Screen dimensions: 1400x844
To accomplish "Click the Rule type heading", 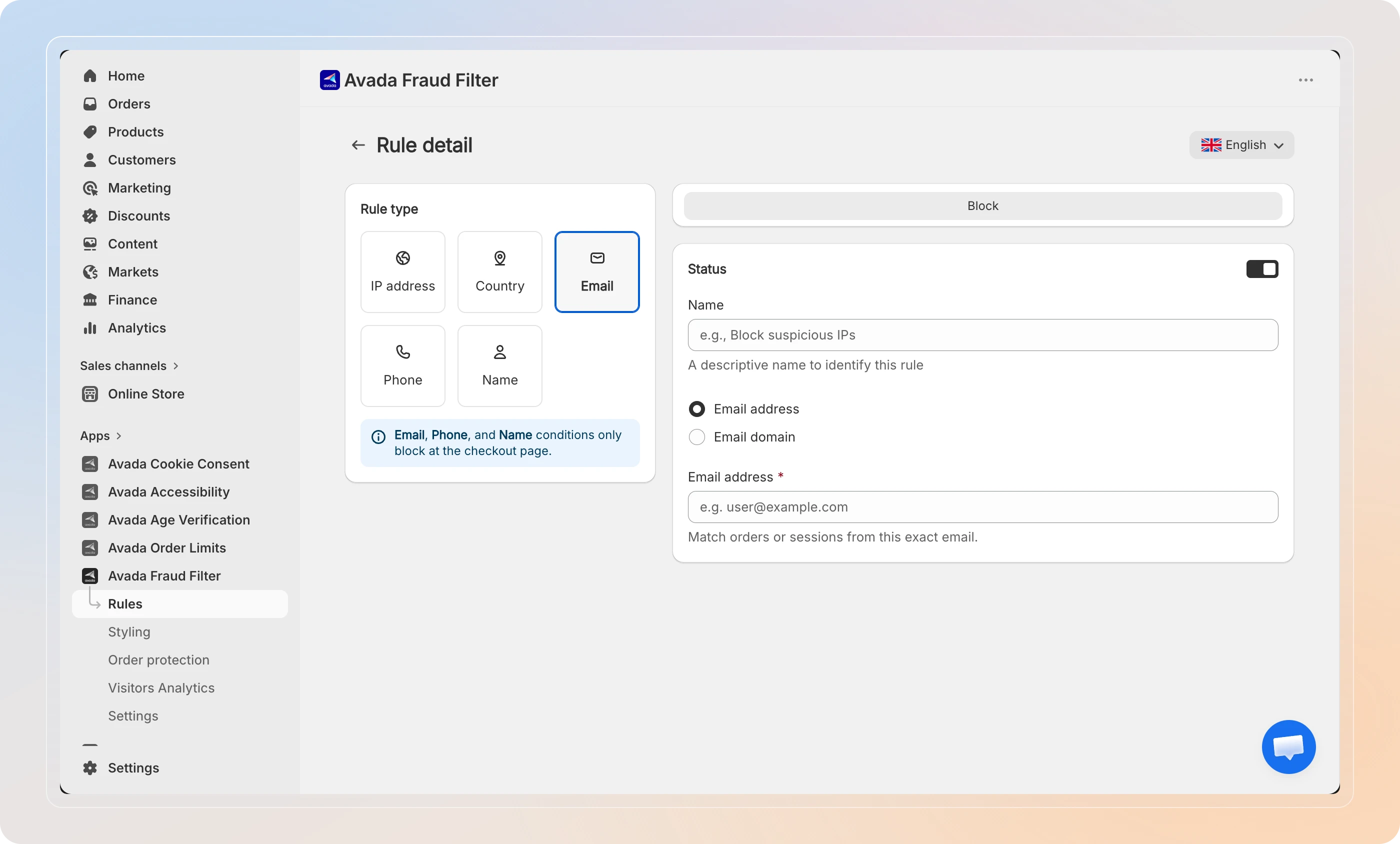I will (389, 208).
